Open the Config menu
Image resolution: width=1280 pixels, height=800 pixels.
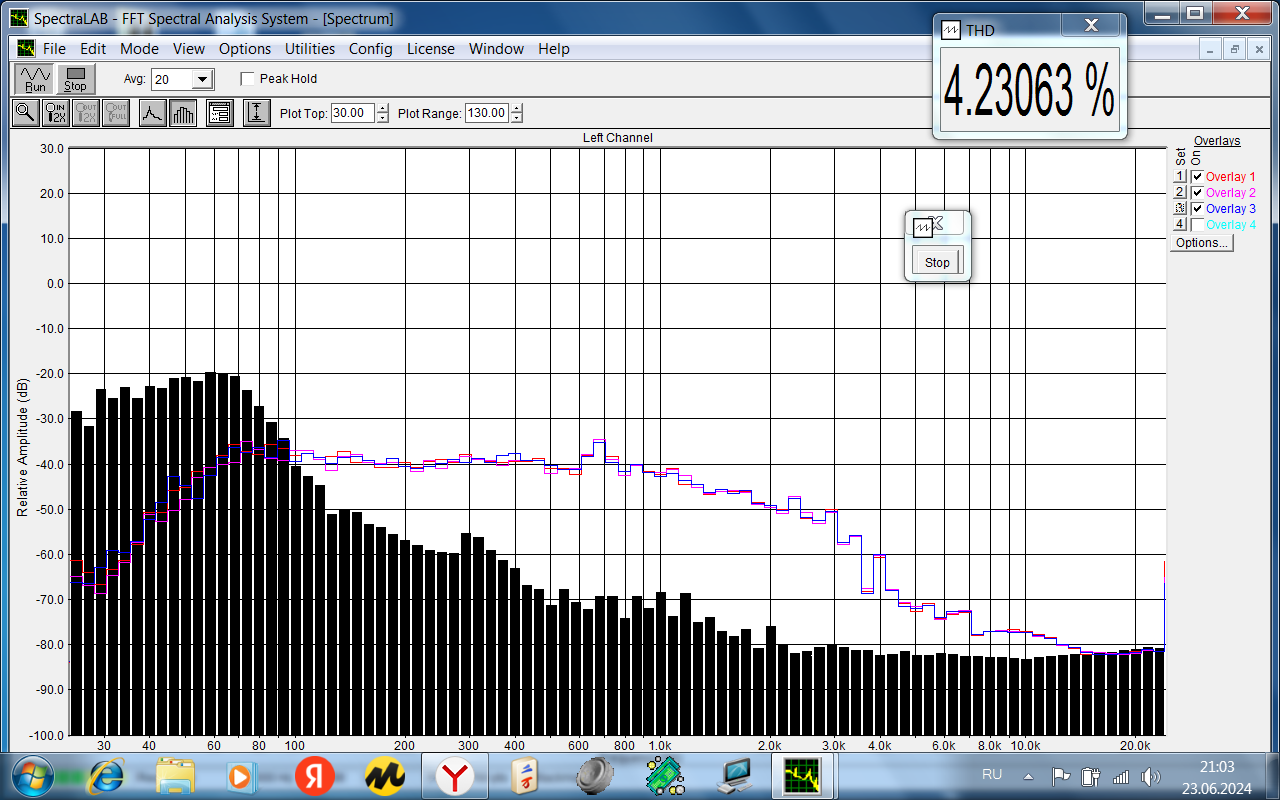coord(371,48)
